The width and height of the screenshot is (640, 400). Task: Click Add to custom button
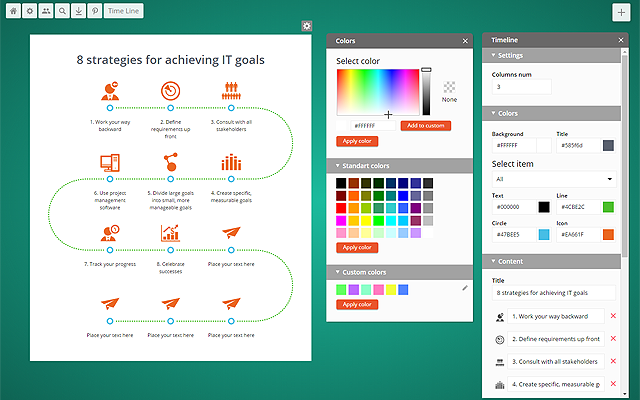pos(426,126)
